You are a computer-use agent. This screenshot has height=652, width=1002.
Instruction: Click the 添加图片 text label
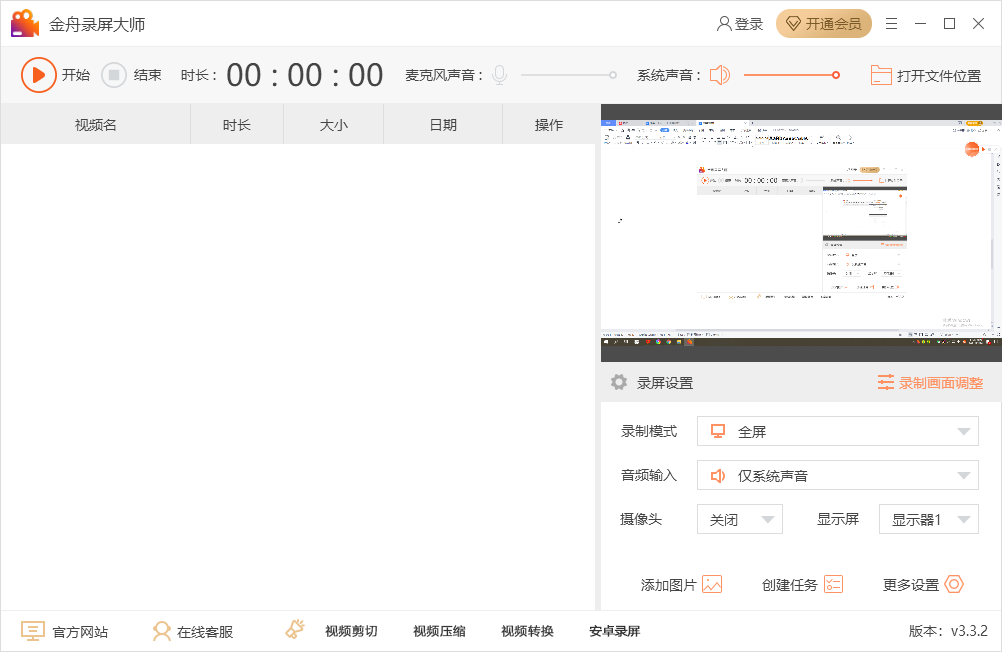tap(668, 585)
